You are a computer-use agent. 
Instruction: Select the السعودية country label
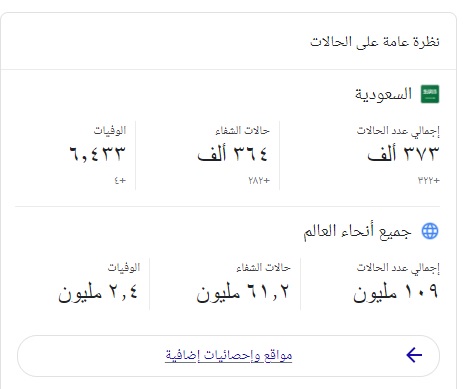pyautogui.click(x=383, y=94)
